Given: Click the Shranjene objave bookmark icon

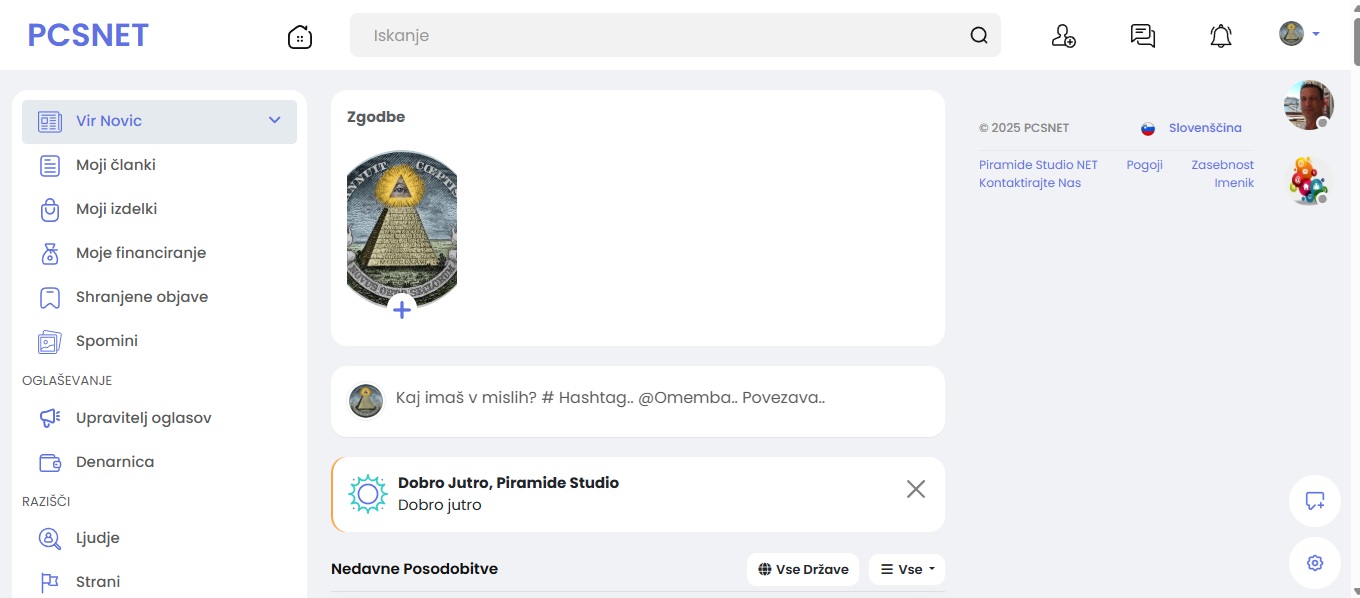Looking at the screenshot, I should [50, 298].
